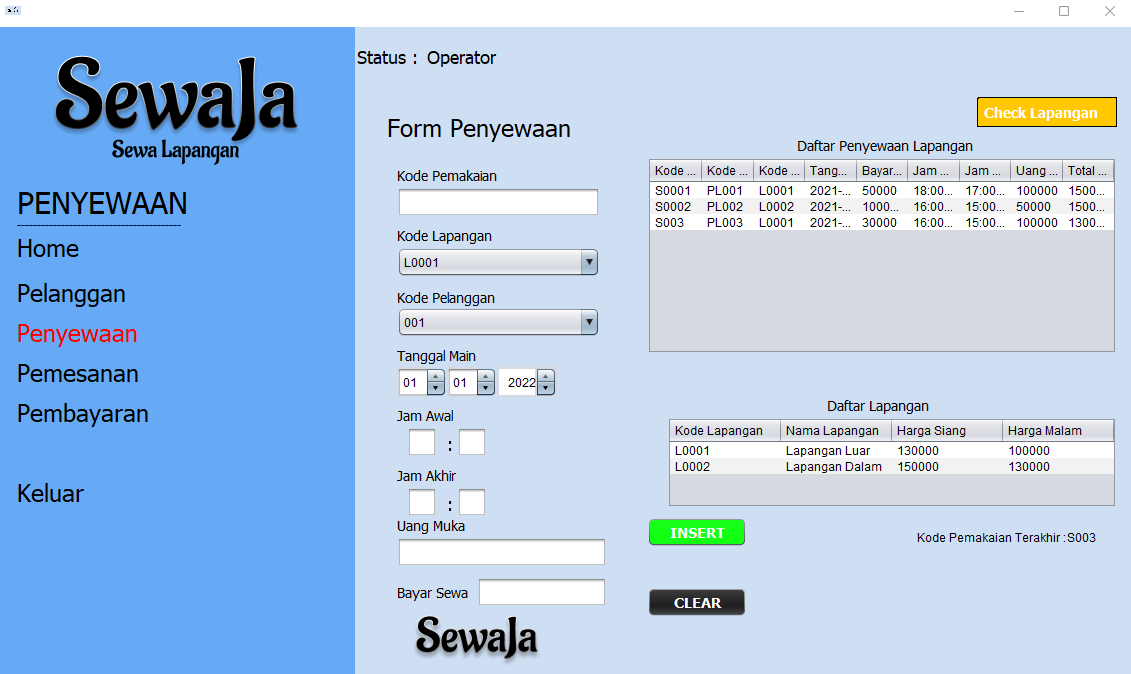Image resolution: width=1131 pixels, height=674 pixels.
Task: Focus the Kode Pemakaian text field
Action: tap(498, 203)
